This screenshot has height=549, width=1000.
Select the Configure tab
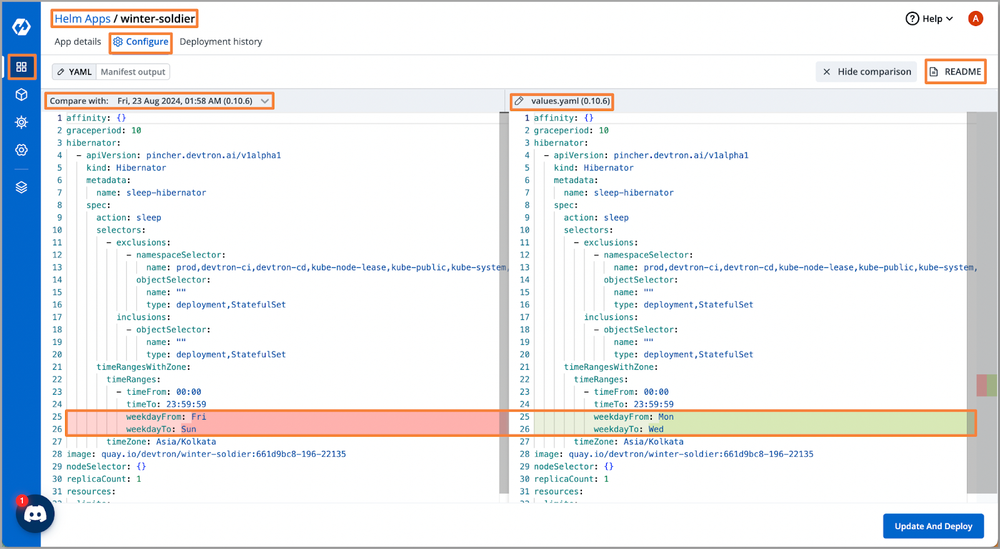(x=141, y=41)
